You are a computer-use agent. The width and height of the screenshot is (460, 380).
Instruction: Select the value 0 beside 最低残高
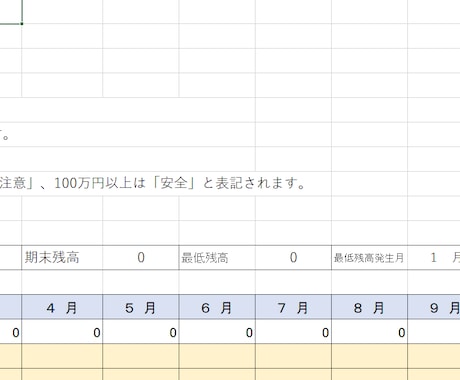(x=293, y=257)
